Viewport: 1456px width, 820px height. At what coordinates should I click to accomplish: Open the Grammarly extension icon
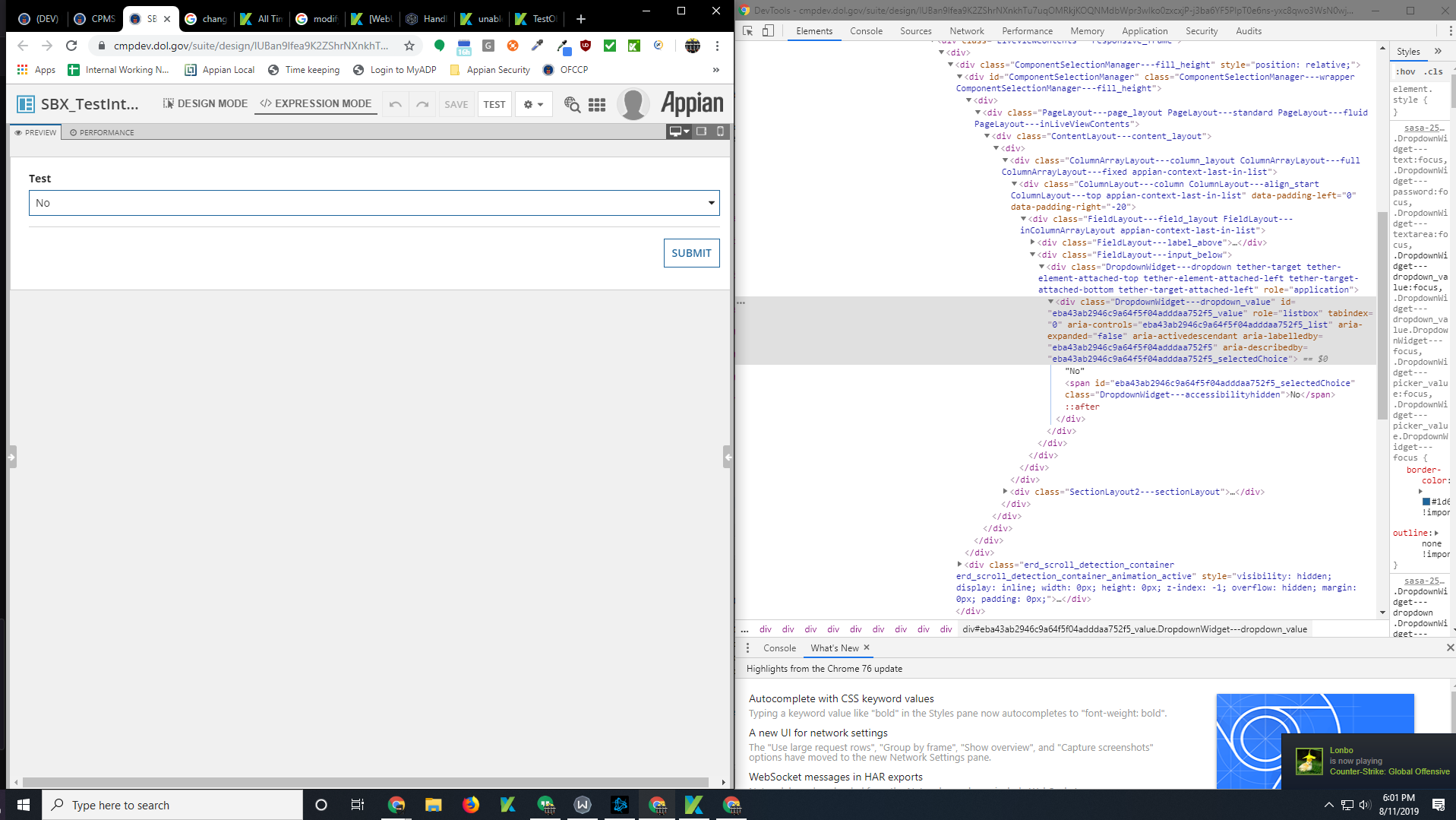[x=488, y=46]
